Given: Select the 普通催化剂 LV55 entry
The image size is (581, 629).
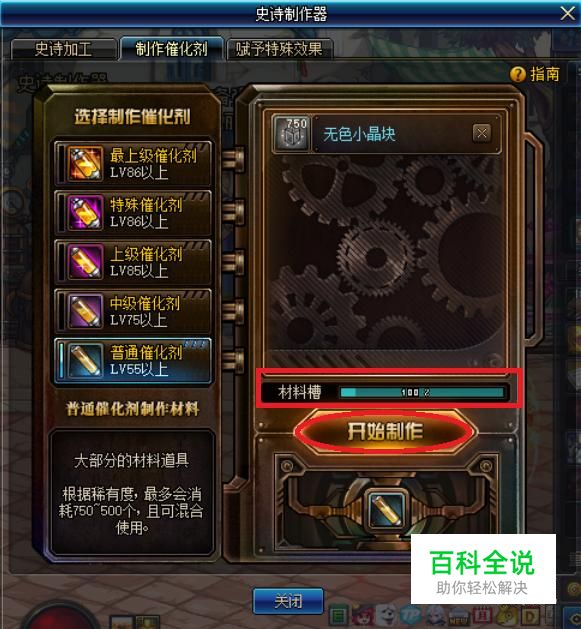Looking at the screenshot, I should point(133,360).
